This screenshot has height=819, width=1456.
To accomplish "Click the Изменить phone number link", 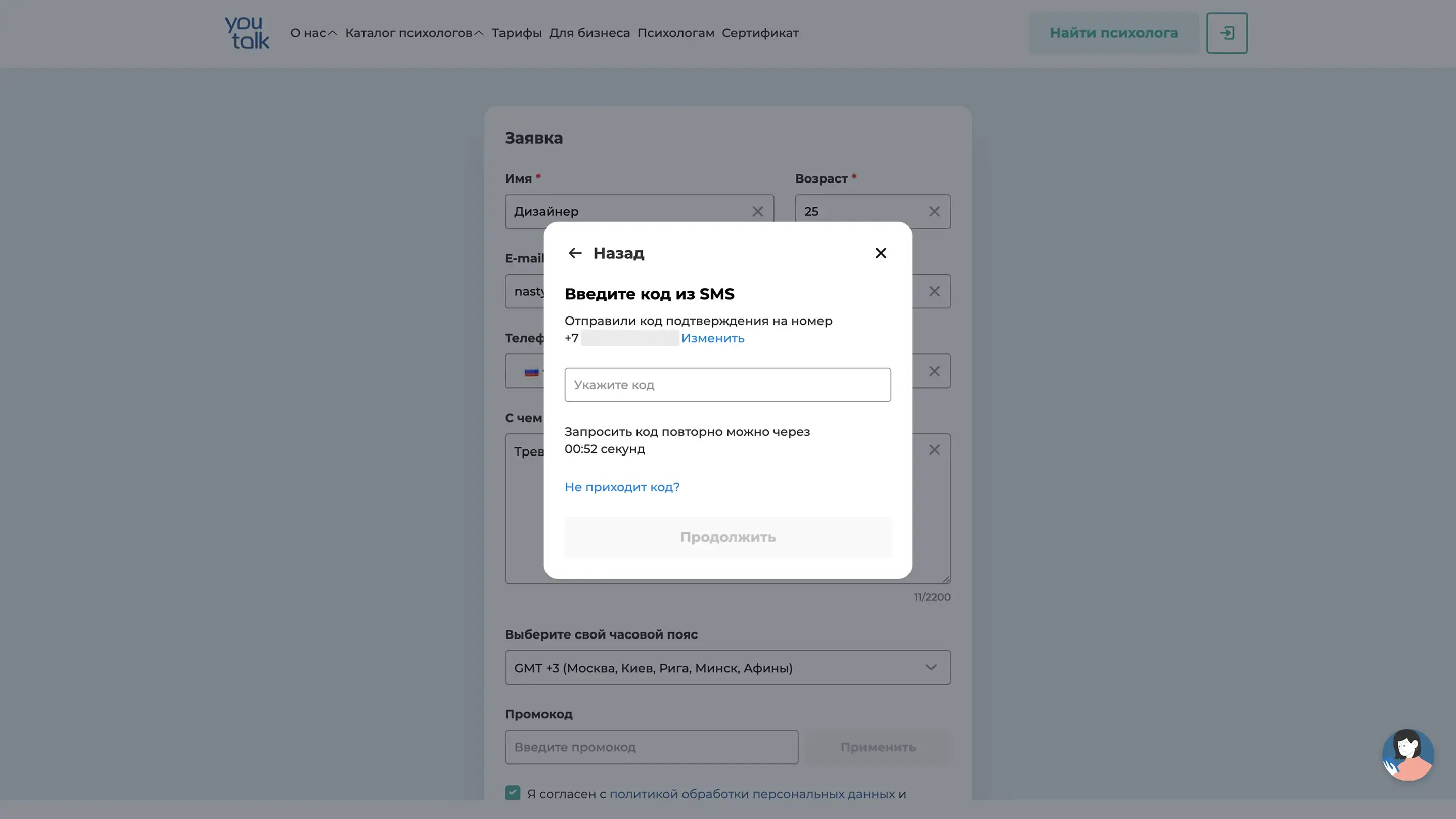I will [x=712, y=338].
